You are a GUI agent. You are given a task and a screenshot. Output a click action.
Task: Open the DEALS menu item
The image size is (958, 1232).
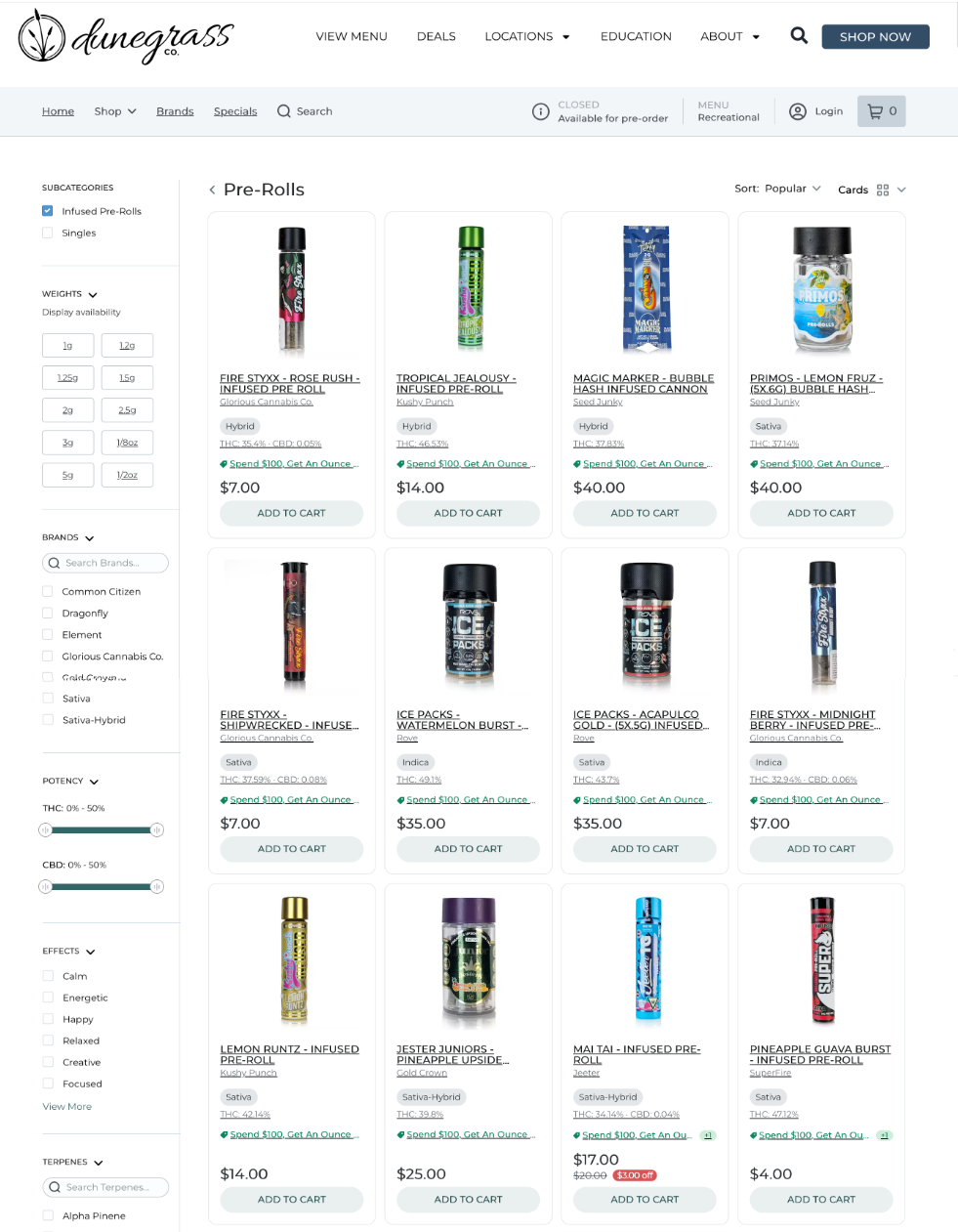tap(437, 36)
